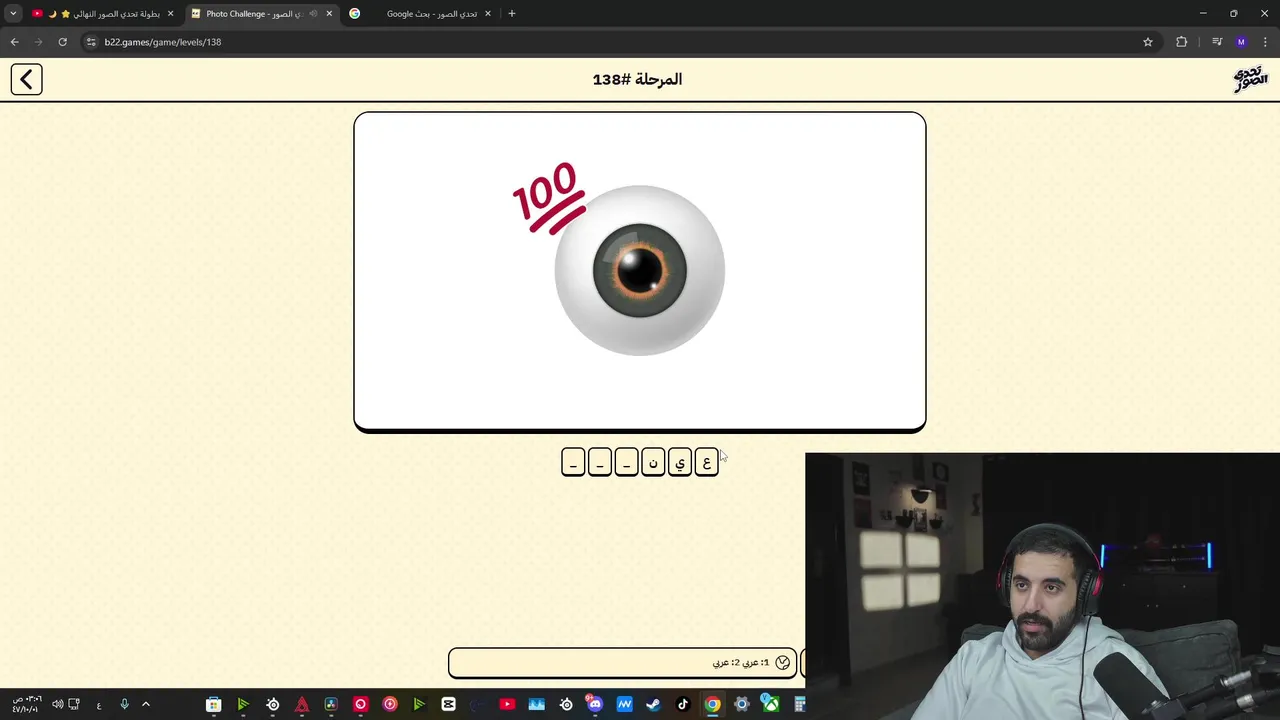Open TikTok from the taskbar
Image resolution: width=1280 pixels, height=720 pixels.
pyautogui.click(x=683, y=705)
